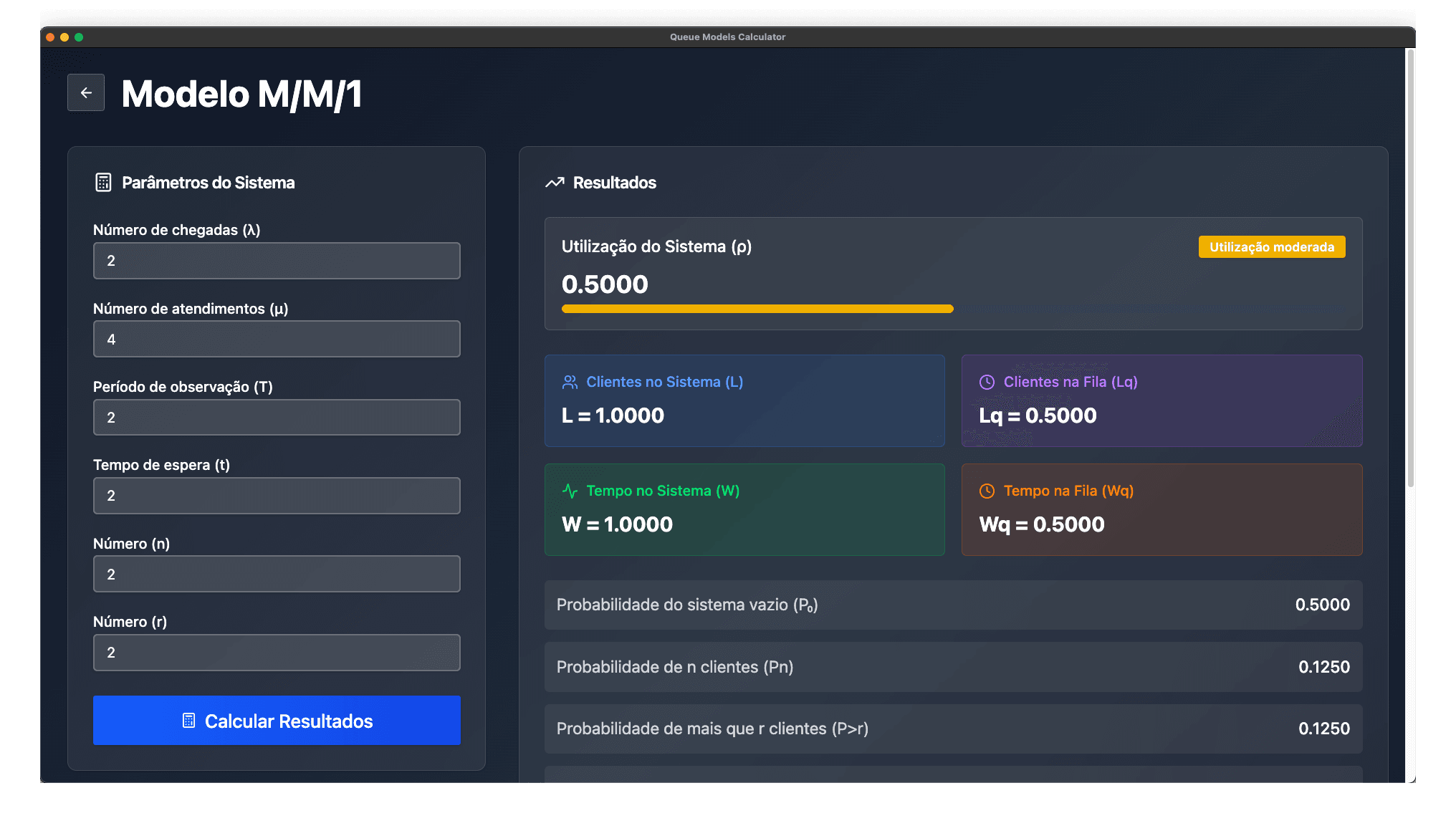Click the P₀ value 0.5000
The width and height of the screenshot is (1456, 836).
click(x=1322, y=605)
